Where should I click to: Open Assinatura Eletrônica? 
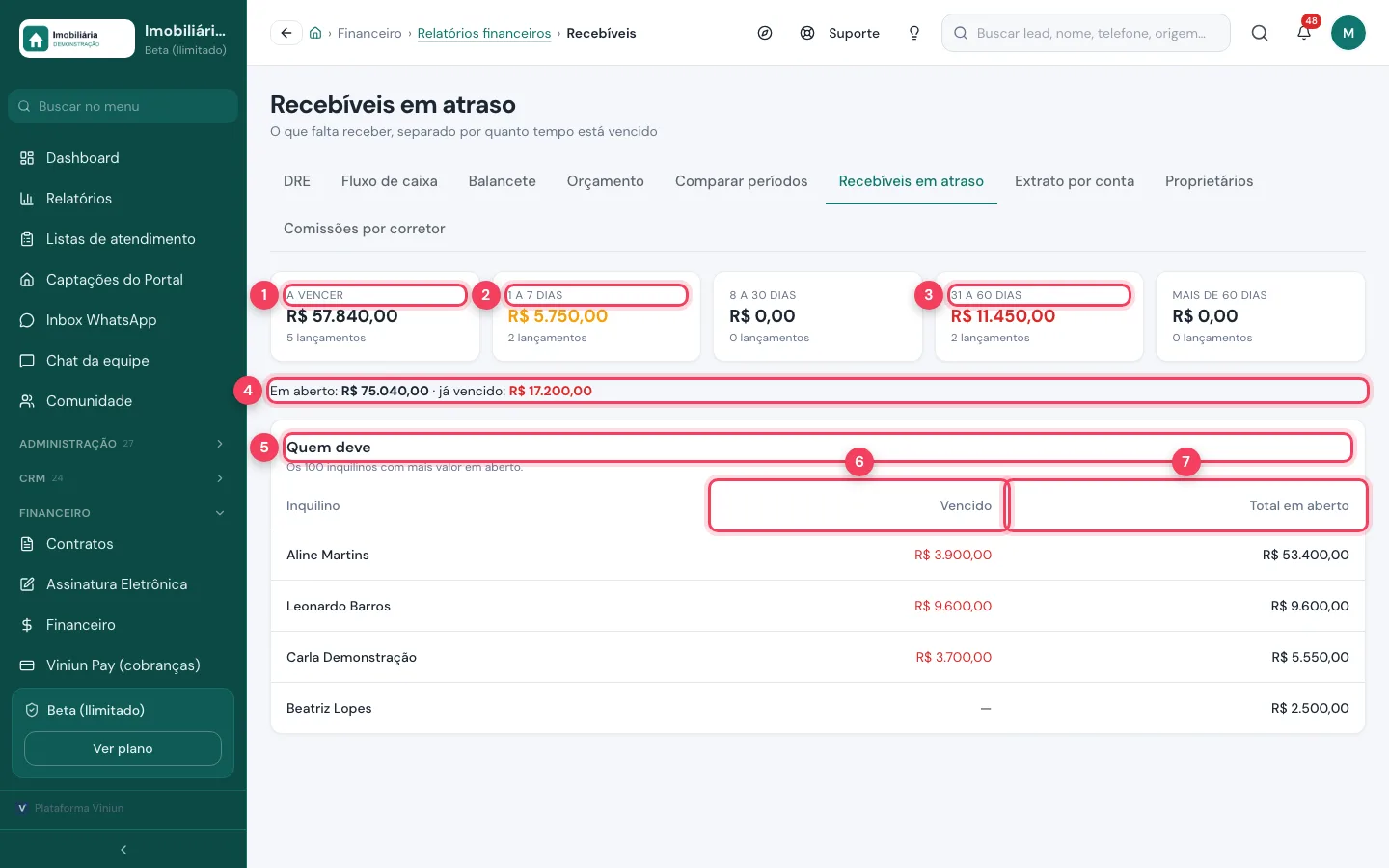point(123,584)
